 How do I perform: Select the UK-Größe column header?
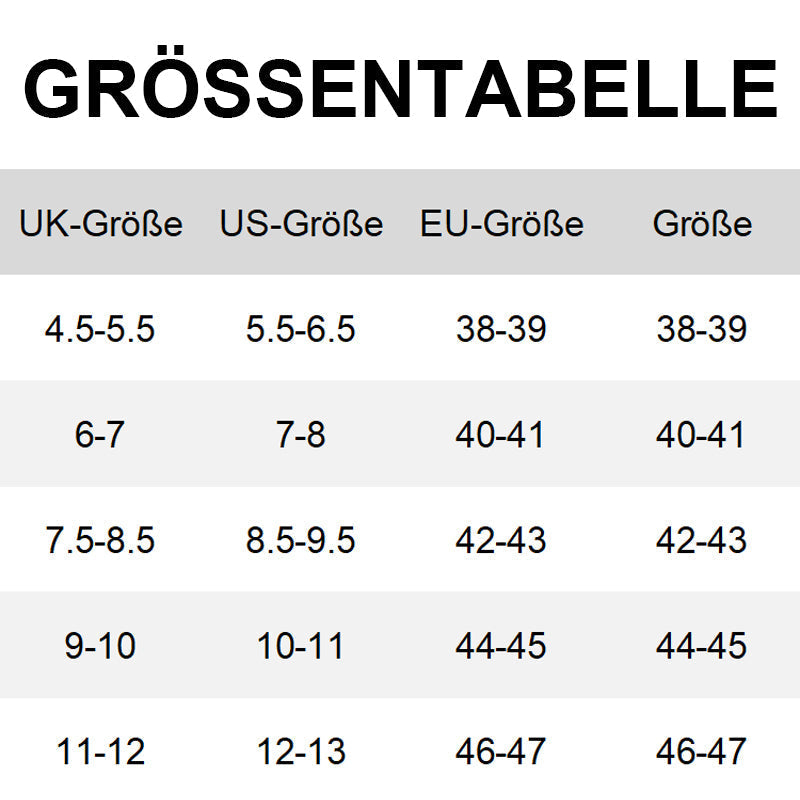(101, 223)
